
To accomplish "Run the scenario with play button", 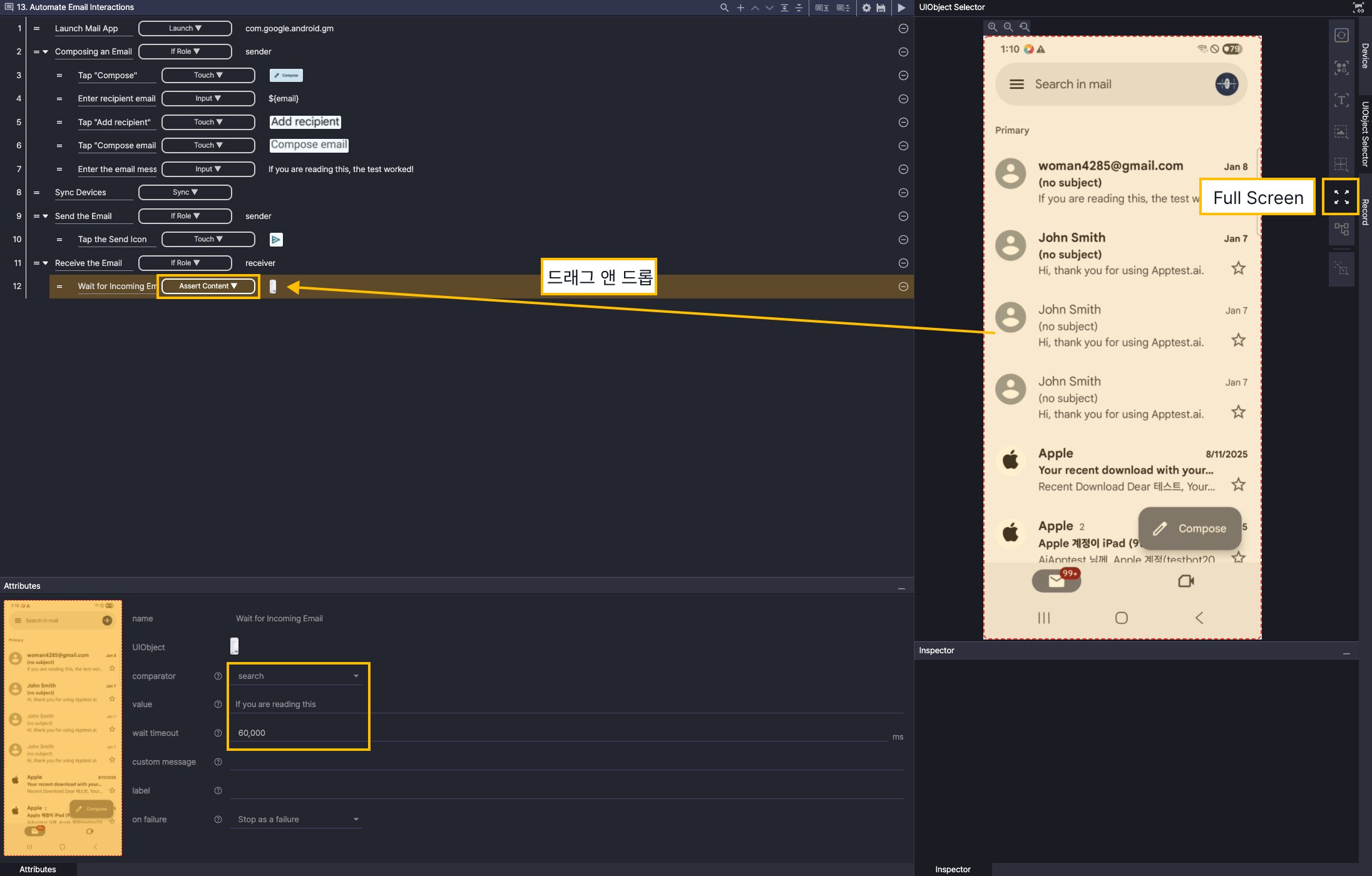I will click(901, 8).
